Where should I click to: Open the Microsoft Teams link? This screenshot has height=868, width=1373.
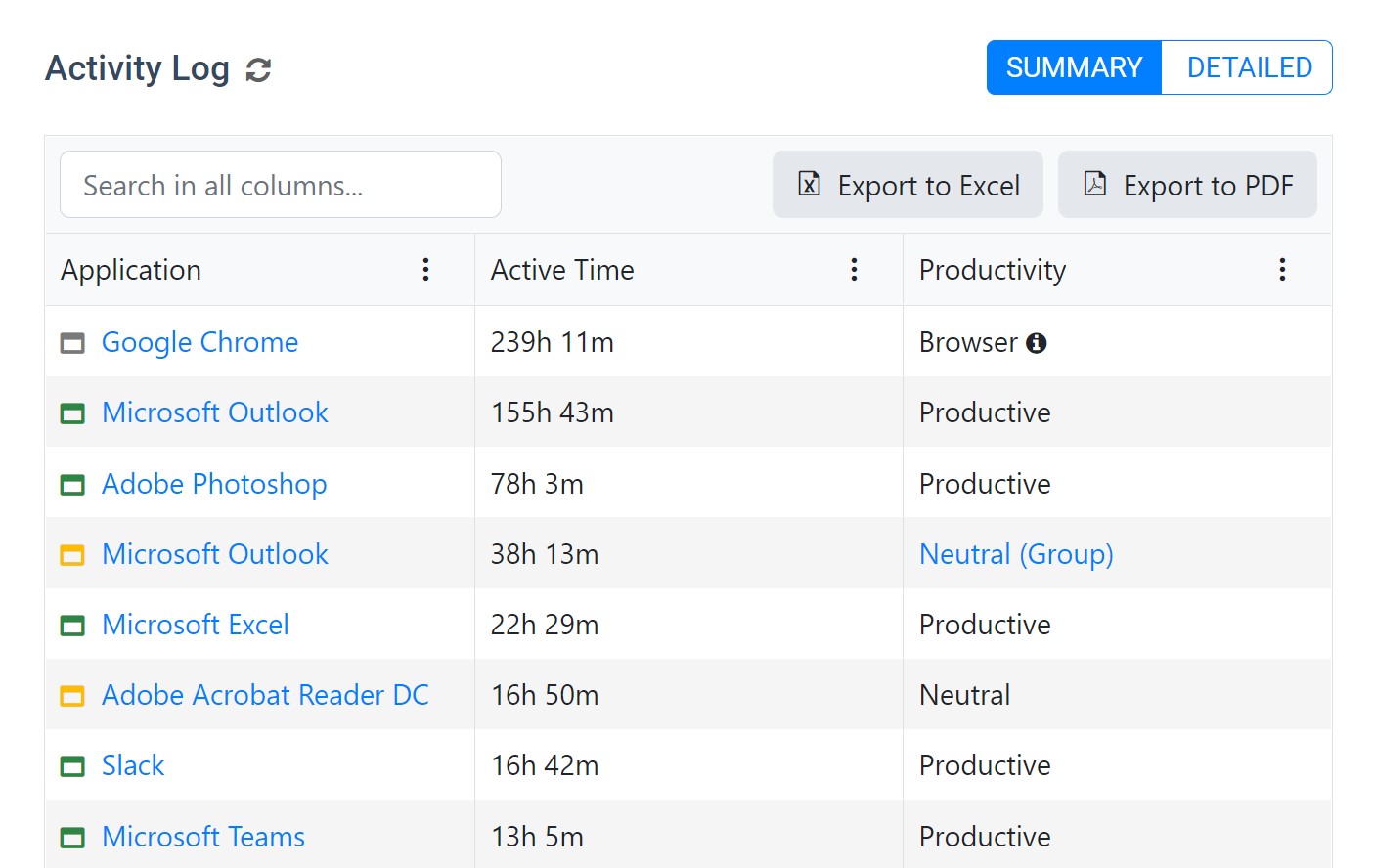pyautogui.click(x=203, y=837)
